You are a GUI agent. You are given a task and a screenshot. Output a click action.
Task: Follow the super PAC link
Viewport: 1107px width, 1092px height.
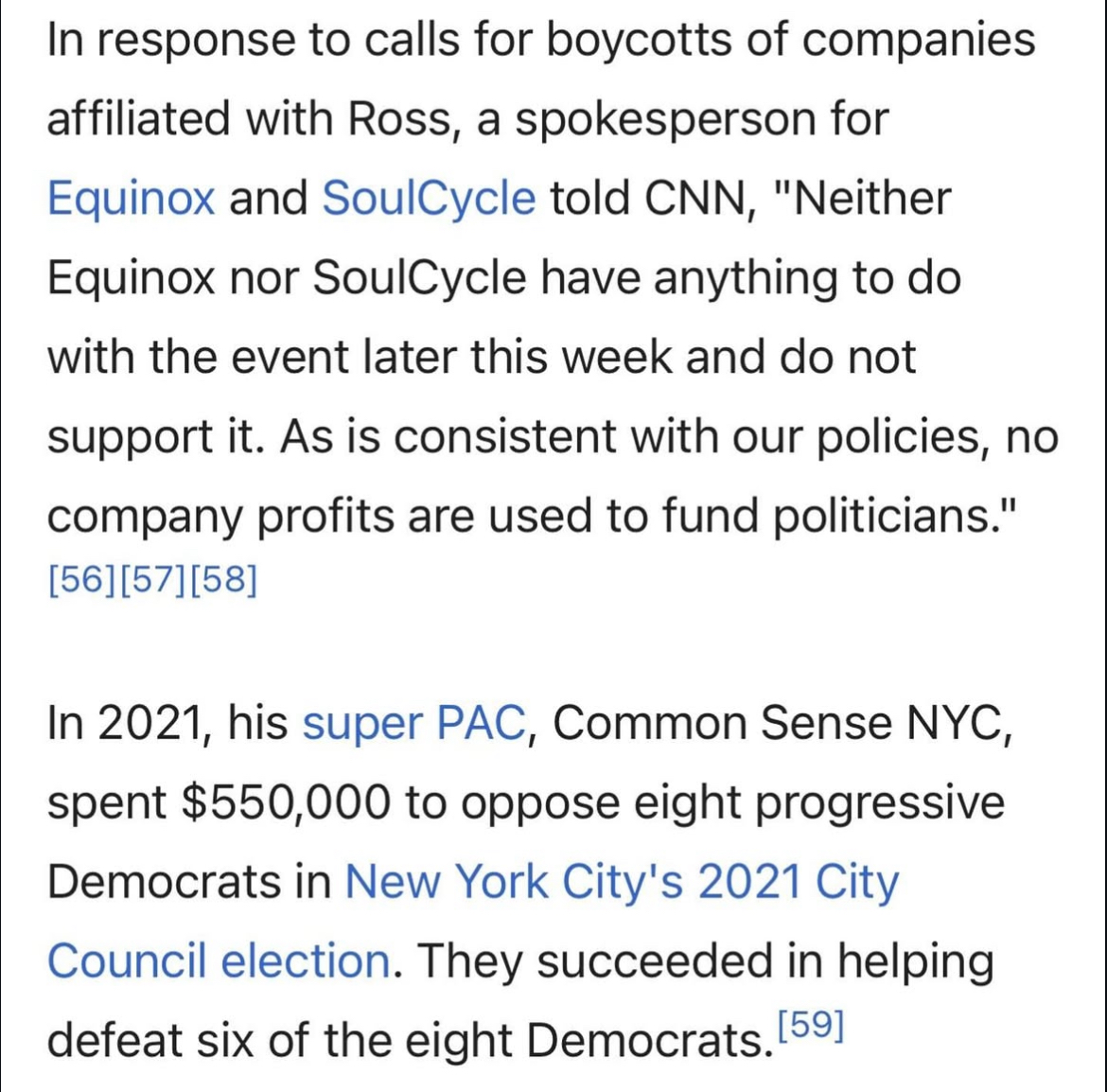click(x=414, y=724)
